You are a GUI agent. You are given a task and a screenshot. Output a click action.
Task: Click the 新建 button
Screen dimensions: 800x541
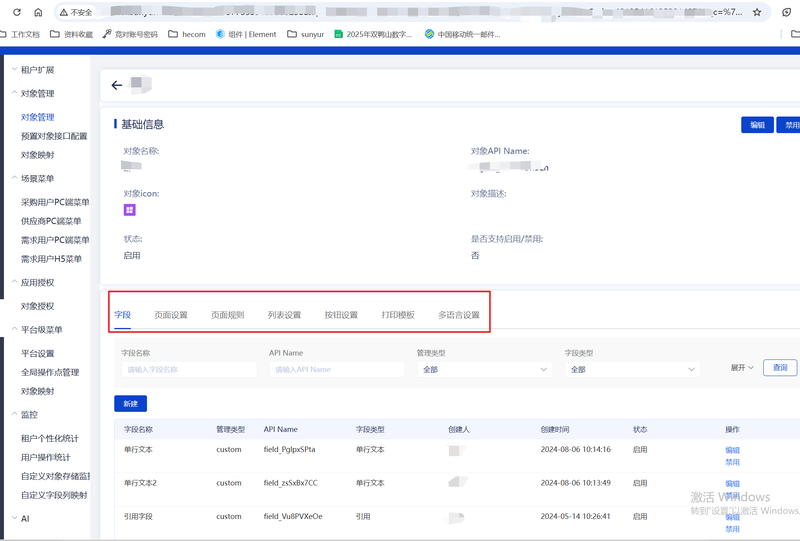[x=131, y=404]
